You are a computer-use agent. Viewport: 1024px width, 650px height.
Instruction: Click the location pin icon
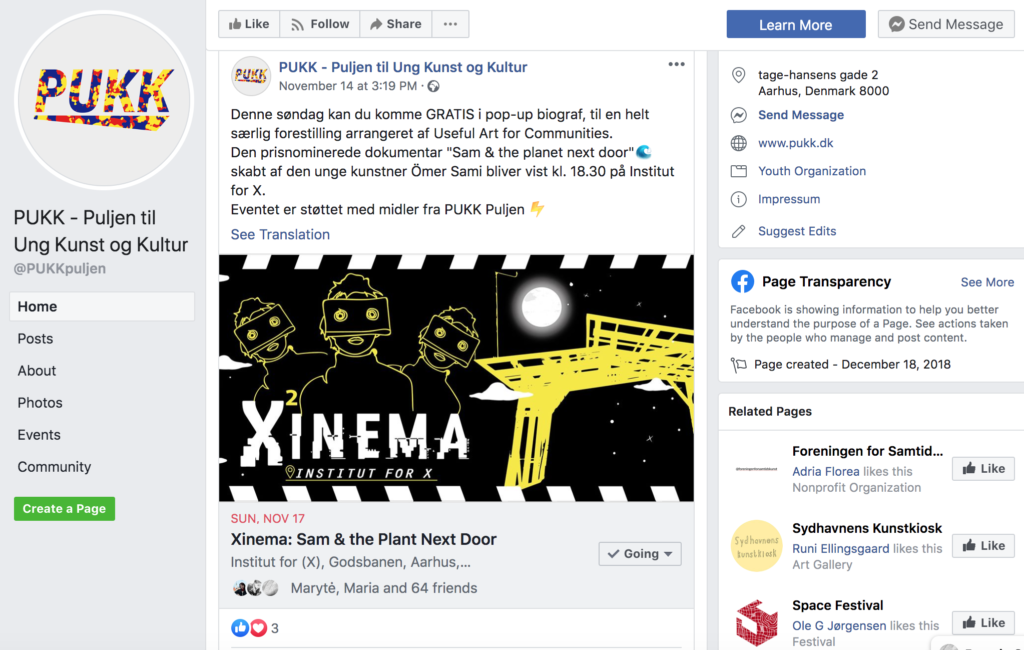739,75
